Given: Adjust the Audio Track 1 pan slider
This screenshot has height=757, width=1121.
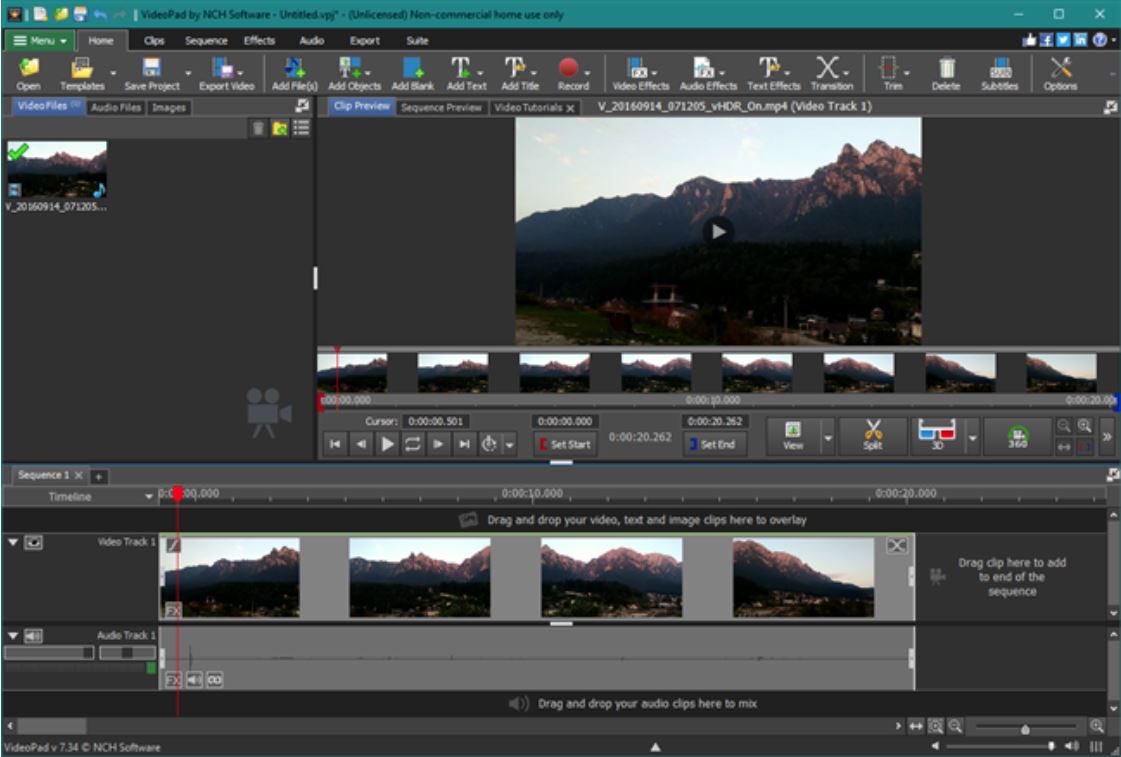Looking at the screenshot, I should pyautogui.click(x=127, y=652).
